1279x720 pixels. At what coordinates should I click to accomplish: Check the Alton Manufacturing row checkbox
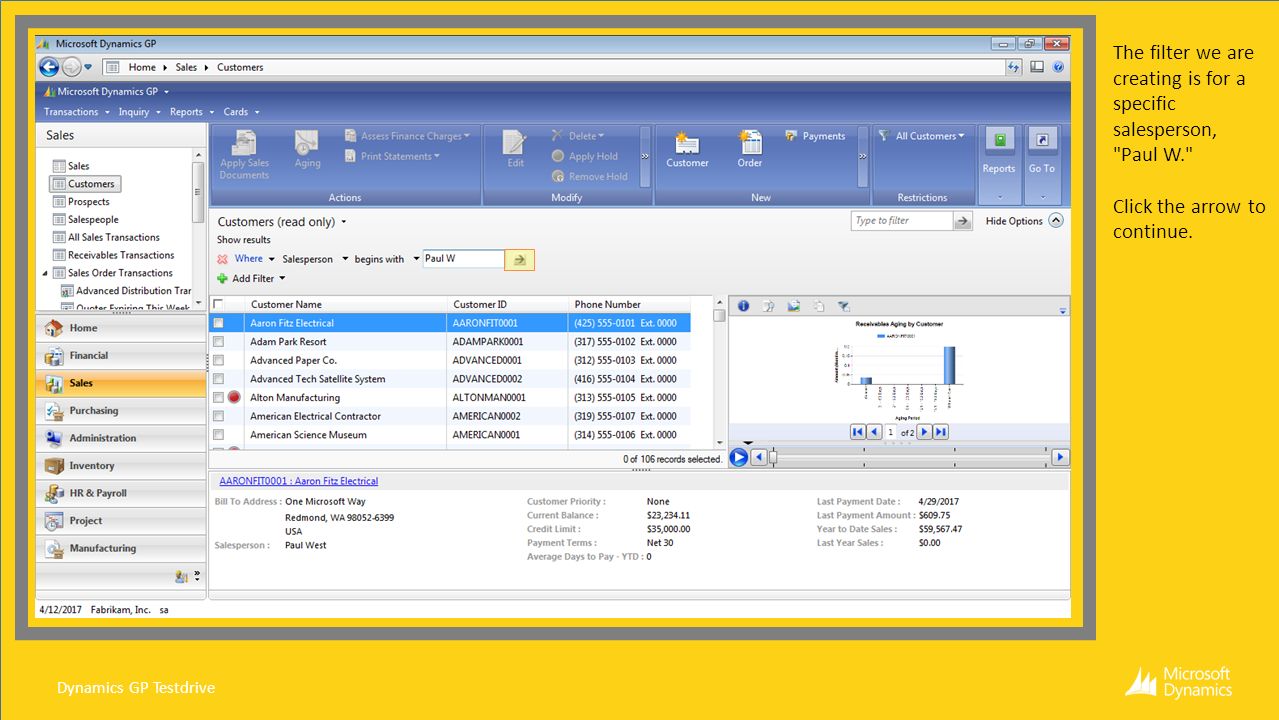218,397
